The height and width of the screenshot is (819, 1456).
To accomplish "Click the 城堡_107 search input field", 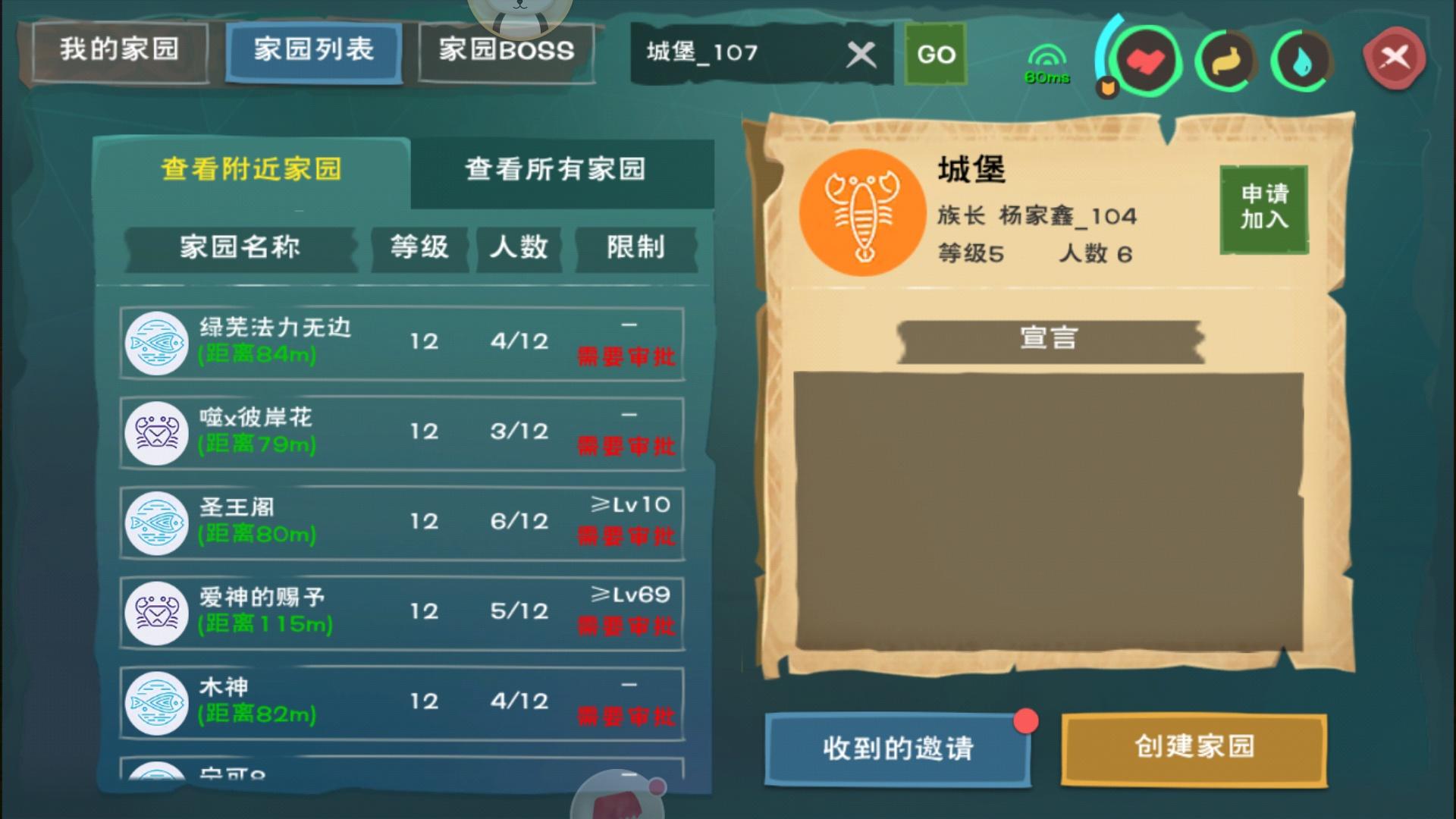I will click(x=739, y=53).
